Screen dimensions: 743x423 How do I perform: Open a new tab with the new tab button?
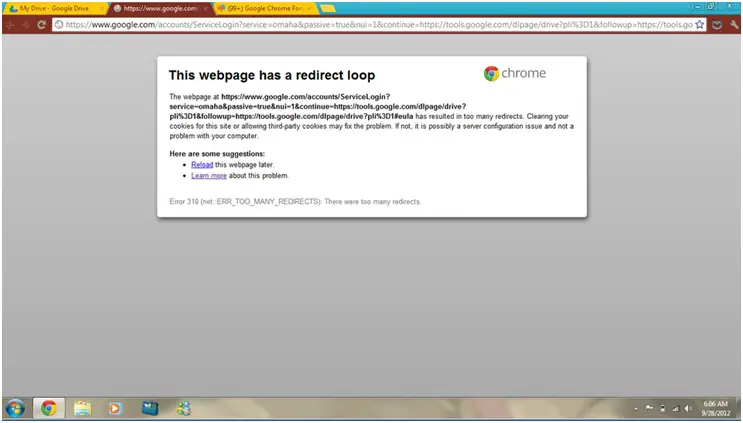pyautogui.click(x=328, y=8)
